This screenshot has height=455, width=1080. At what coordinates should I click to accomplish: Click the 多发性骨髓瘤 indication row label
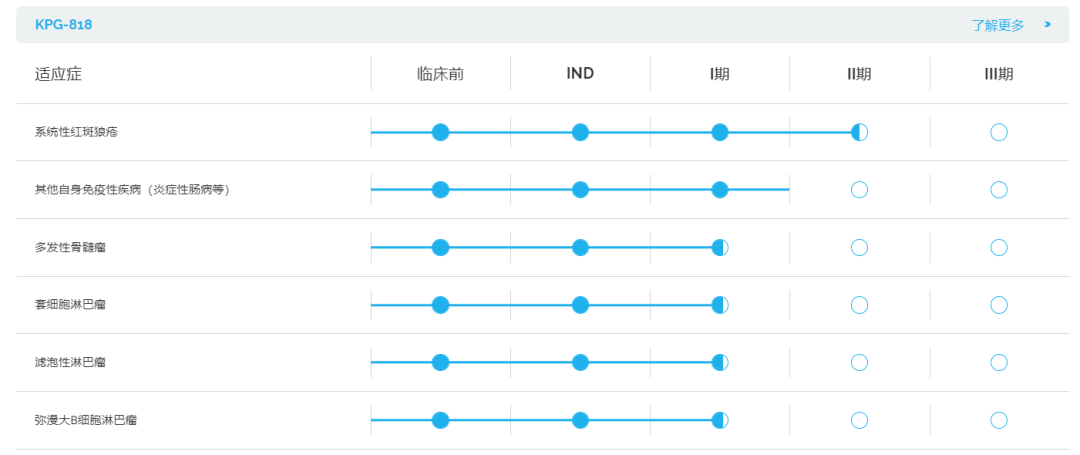(70, 247)
